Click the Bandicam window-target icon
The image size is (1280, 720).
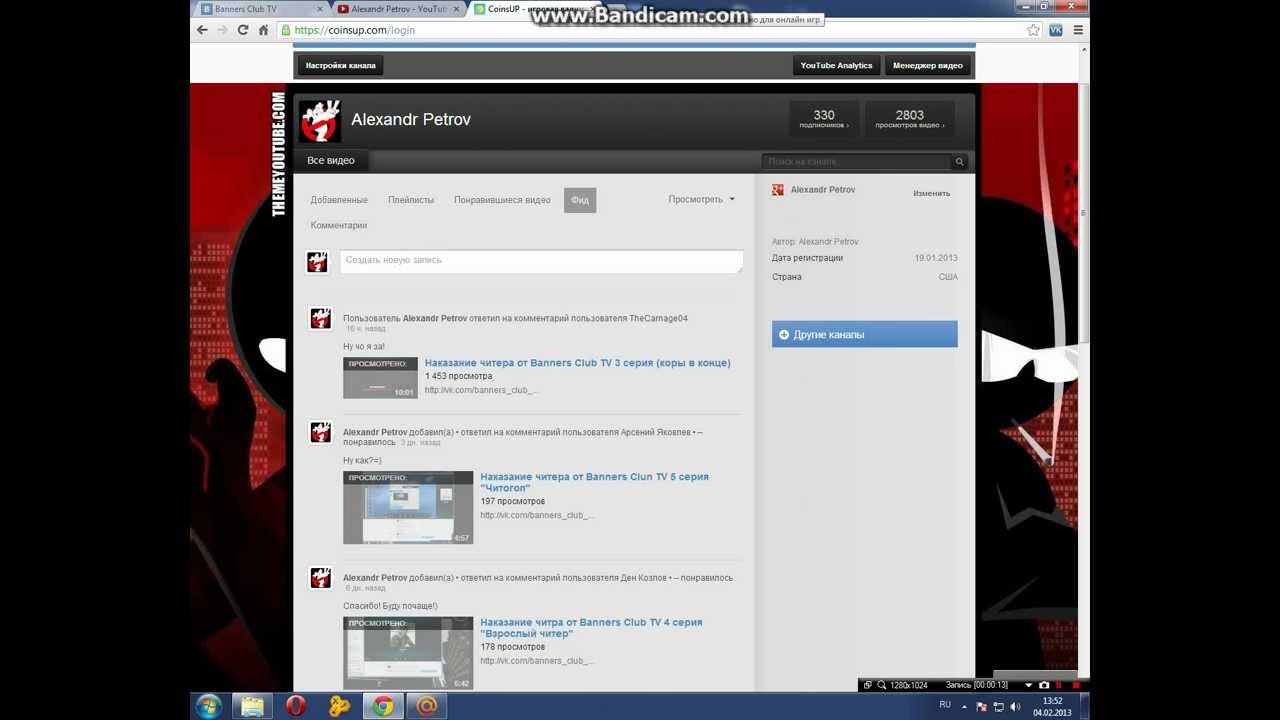tap(868, 685)
